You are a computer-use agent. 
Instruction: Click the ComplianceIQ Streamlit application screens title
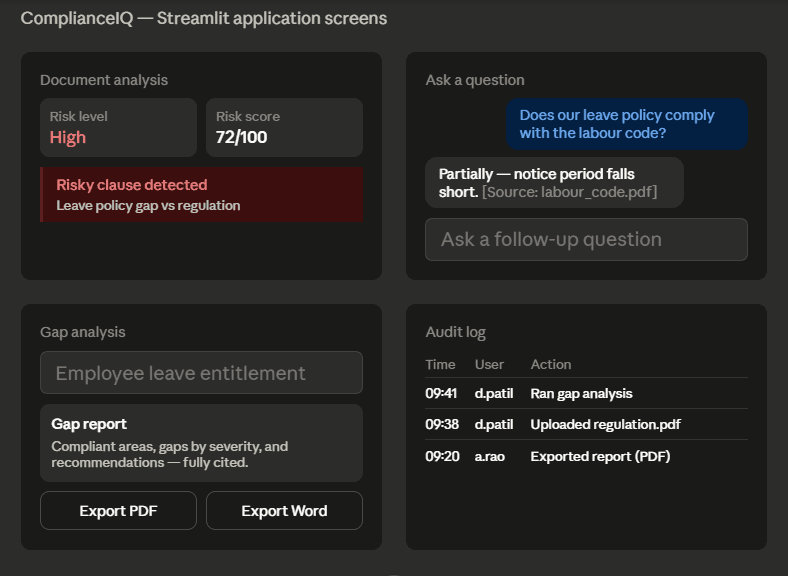204,18
